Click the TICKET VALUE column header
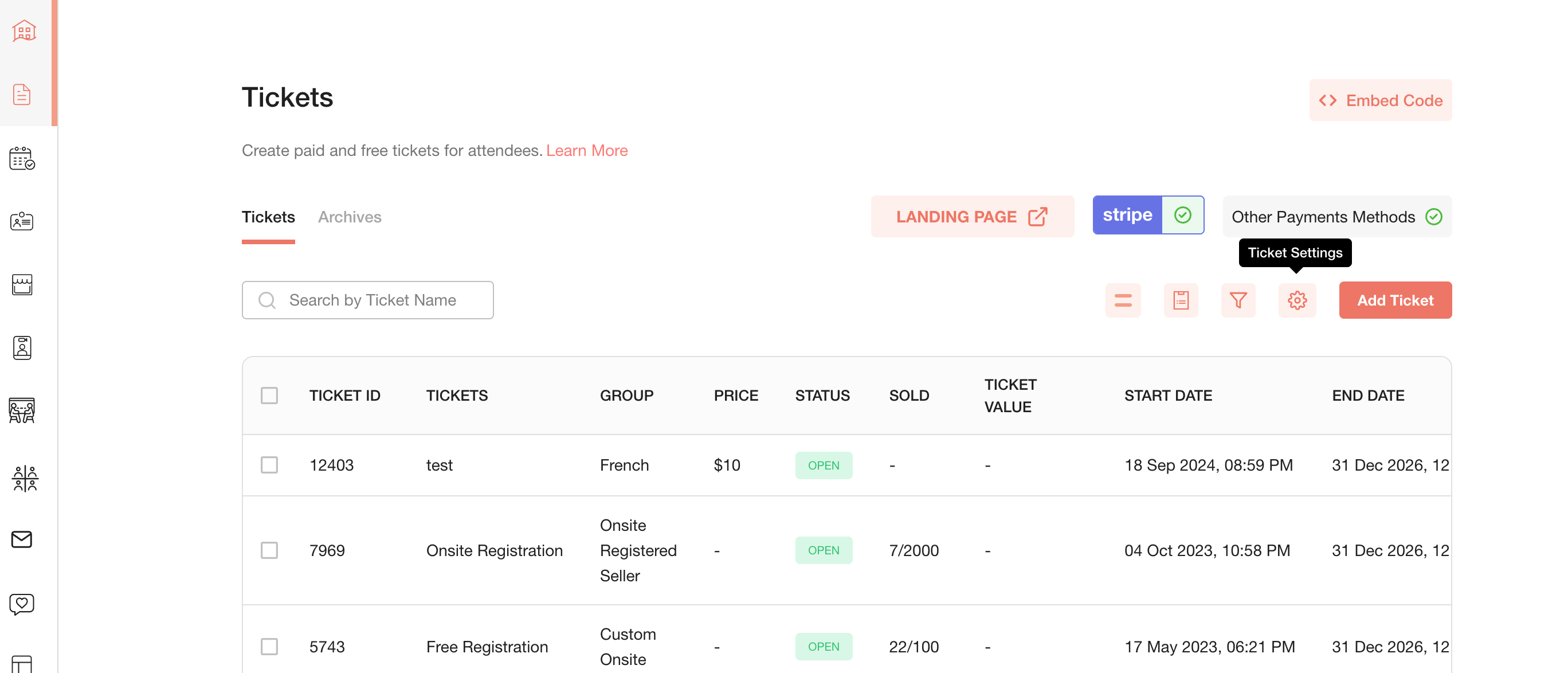 pos(1010,396)
